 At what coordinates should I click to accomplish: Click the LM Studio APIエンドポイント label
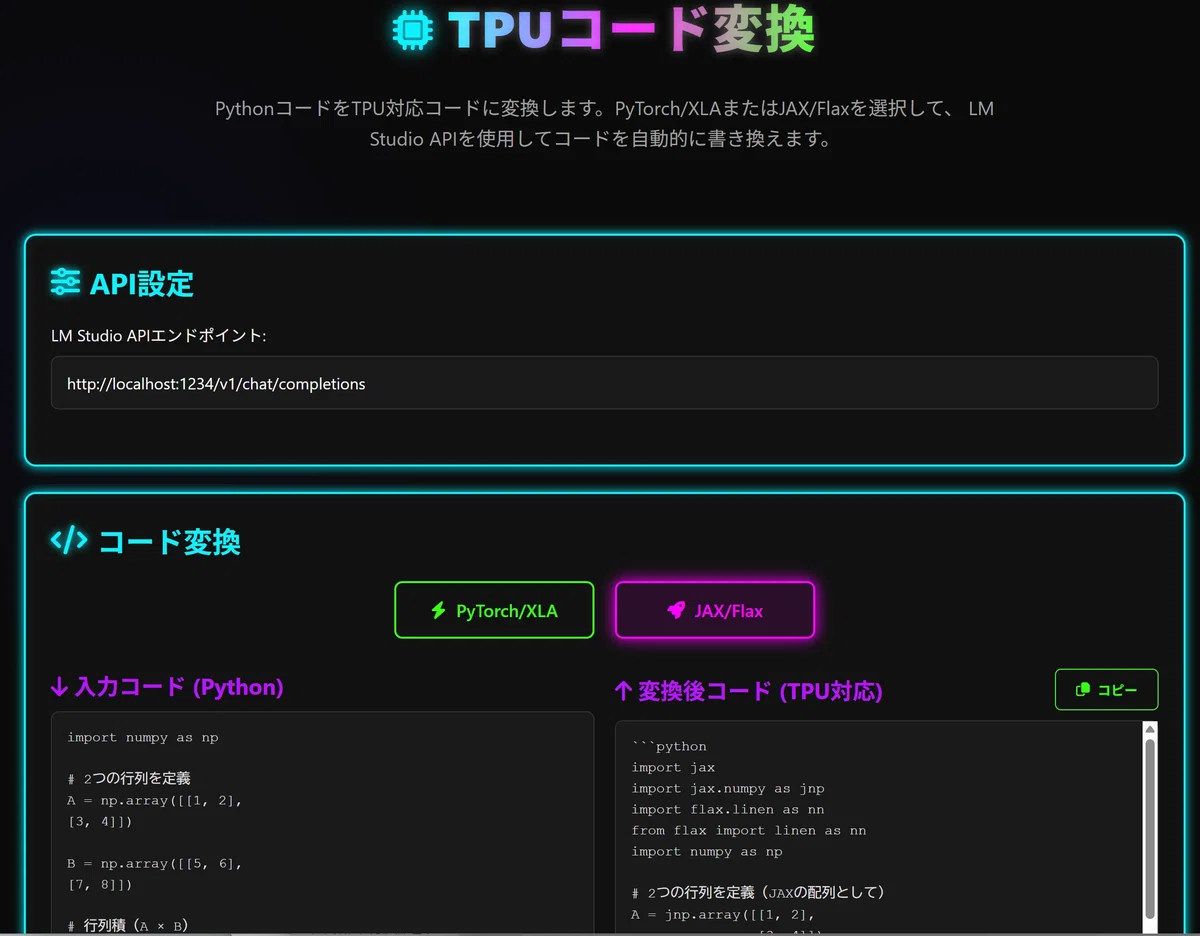(159, 335)
